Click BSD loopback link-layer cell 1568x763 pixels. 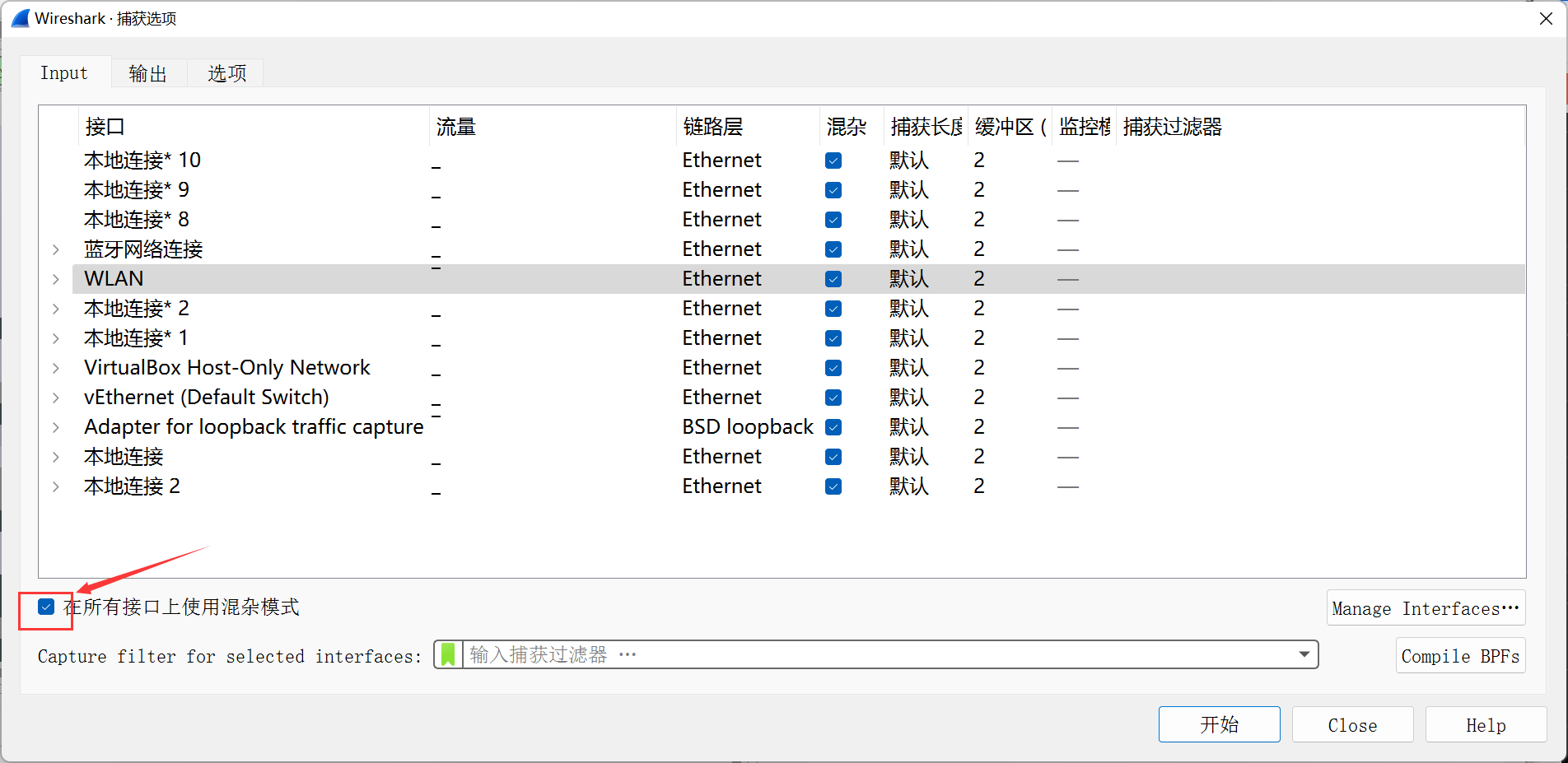[748, 426]
